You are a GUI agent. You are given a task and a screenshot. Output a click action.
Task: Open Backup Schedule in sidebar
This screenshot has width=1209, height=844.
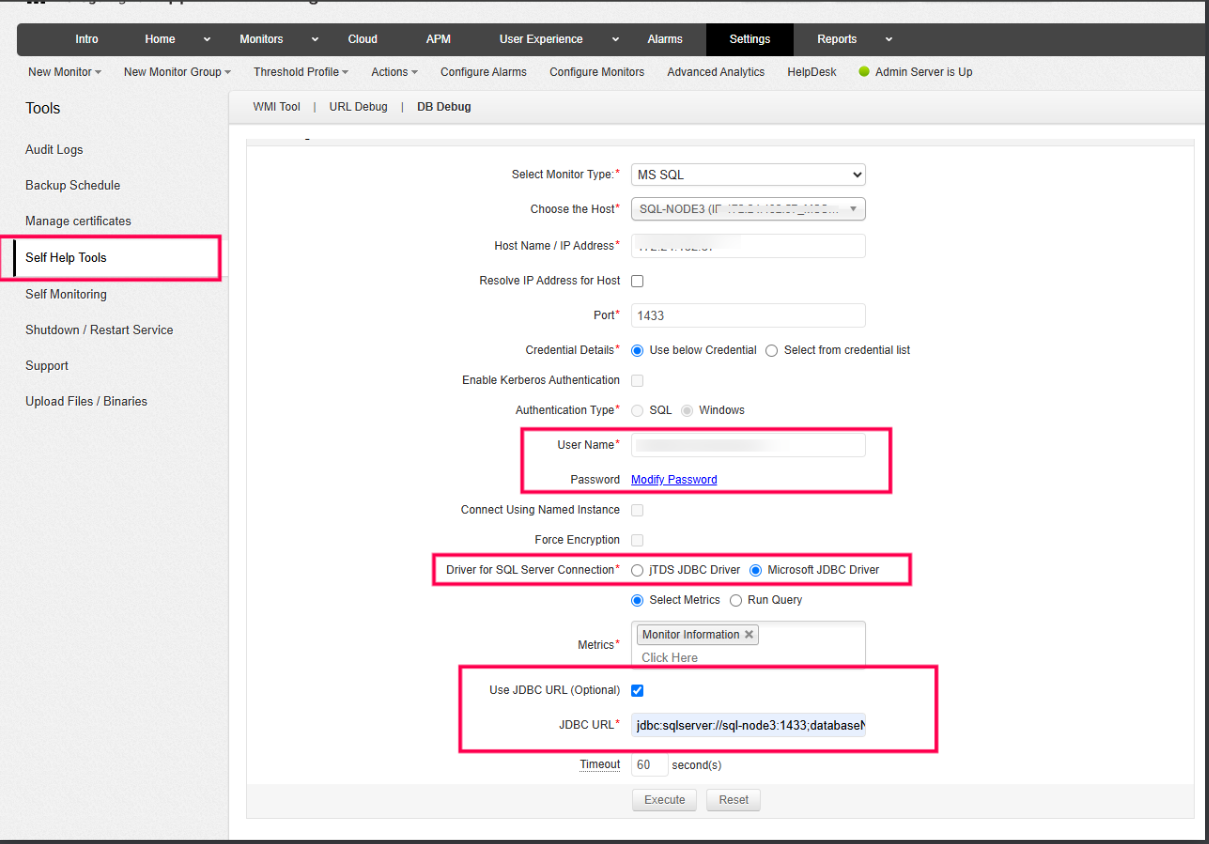[73, 186]
